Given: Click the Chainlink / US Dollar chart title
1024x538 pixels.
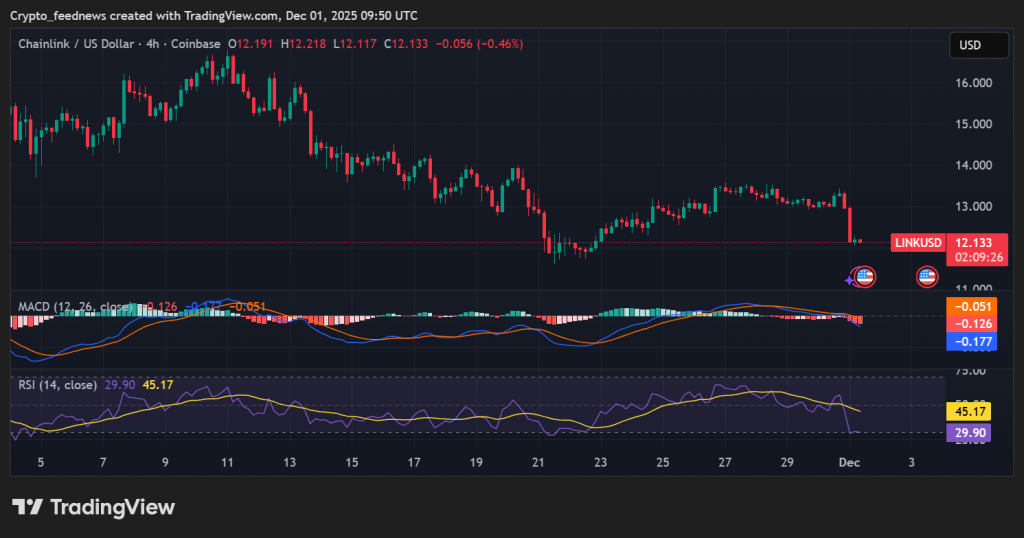Looking at the screenshot, I should (x=119, y=44).
